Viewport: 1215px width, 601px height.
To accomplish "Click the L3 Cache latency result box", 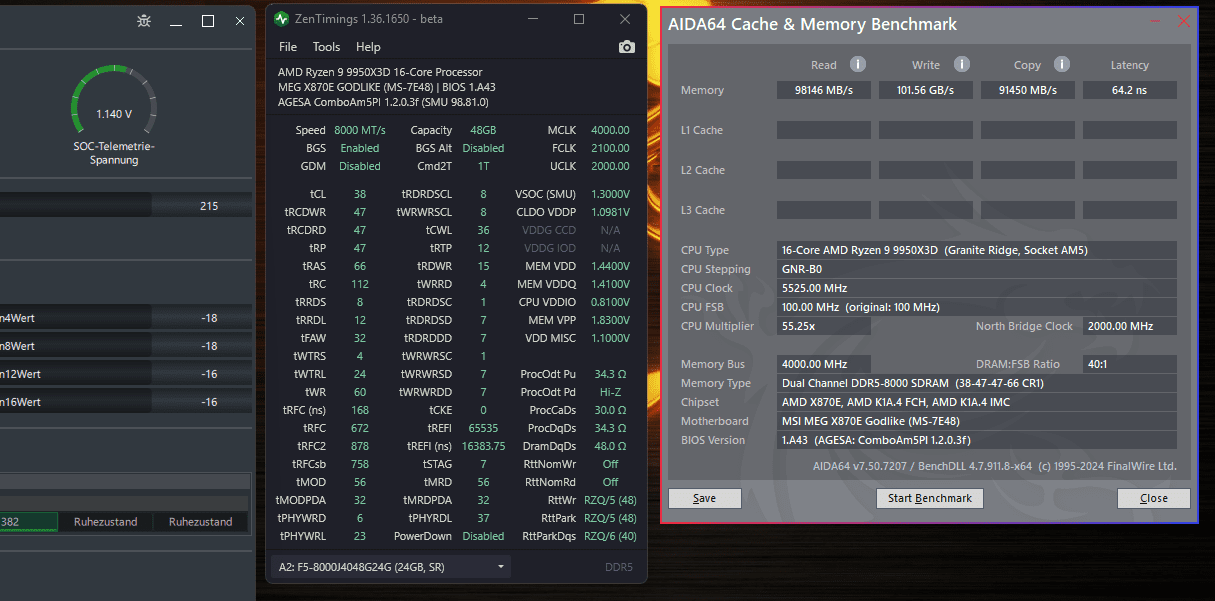I will (x=1130, y=210).
